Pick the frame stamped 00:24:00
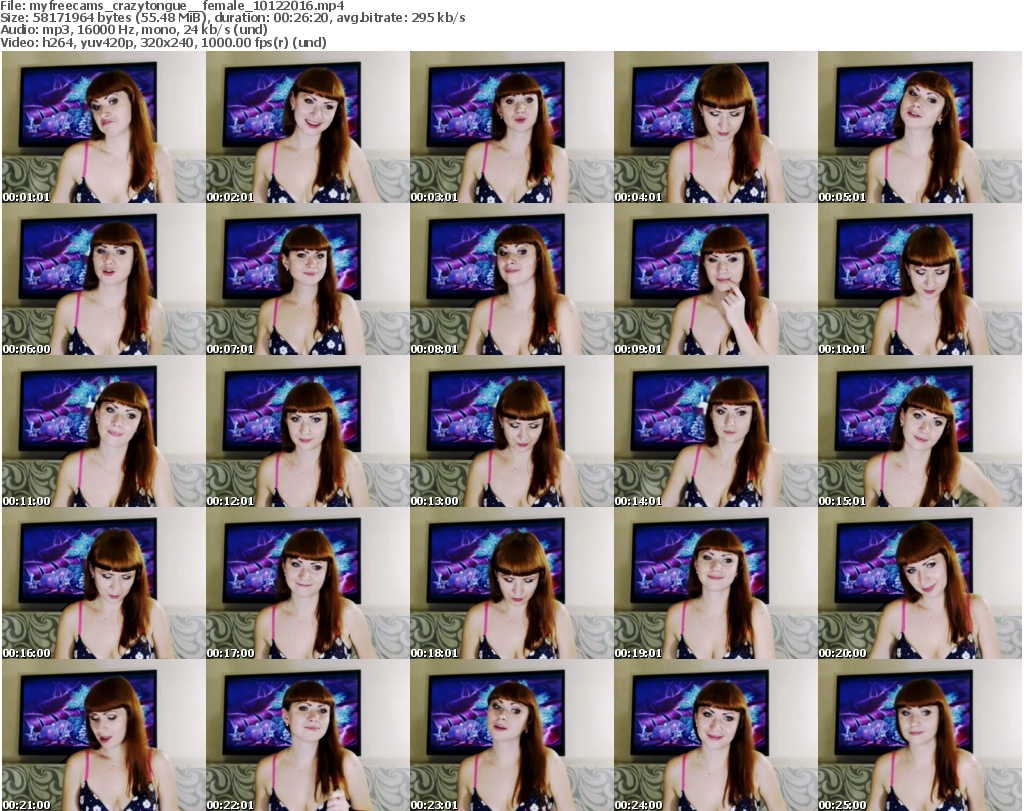The height and width of the screenshot is (811, 1024). click(715, 735)
